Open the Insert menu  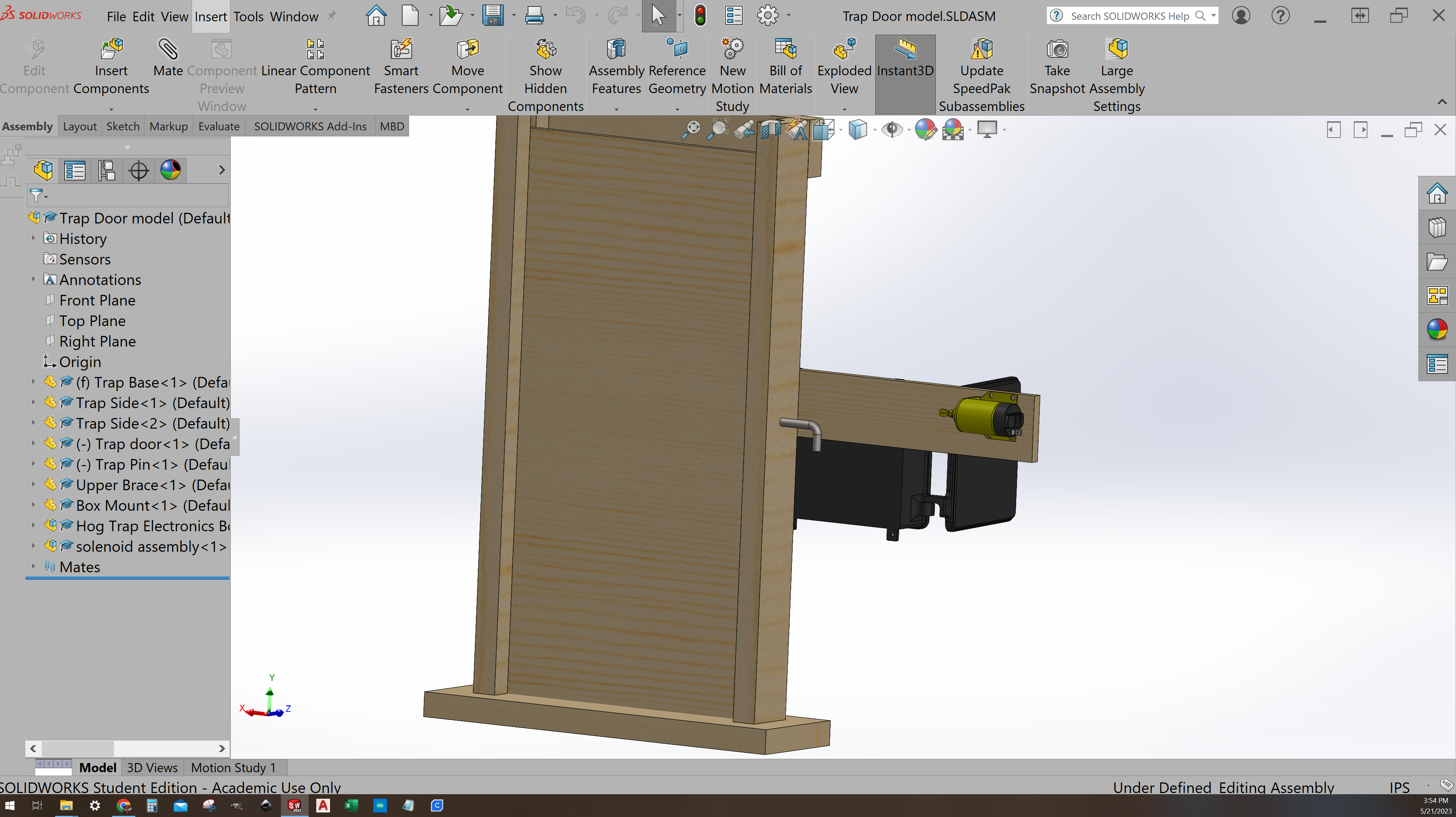point(210,16)
